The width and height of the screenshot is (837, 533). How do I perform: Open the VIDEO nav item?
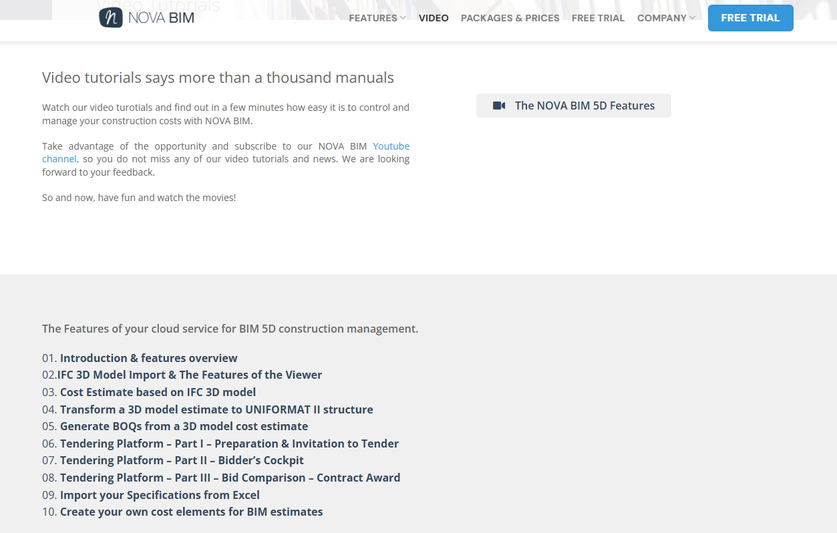tap(433, 18)
